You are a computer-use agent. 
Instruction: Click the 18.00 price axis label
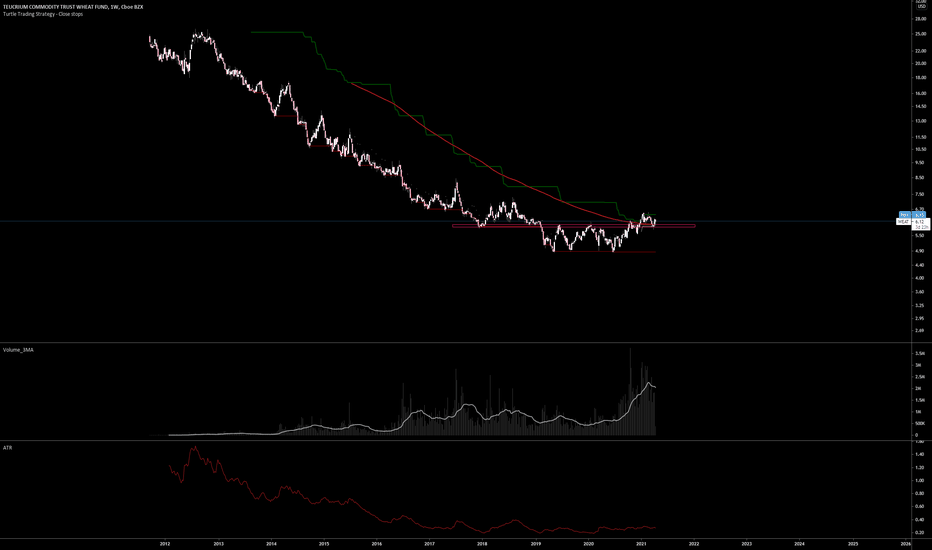(x=920, y=78)
